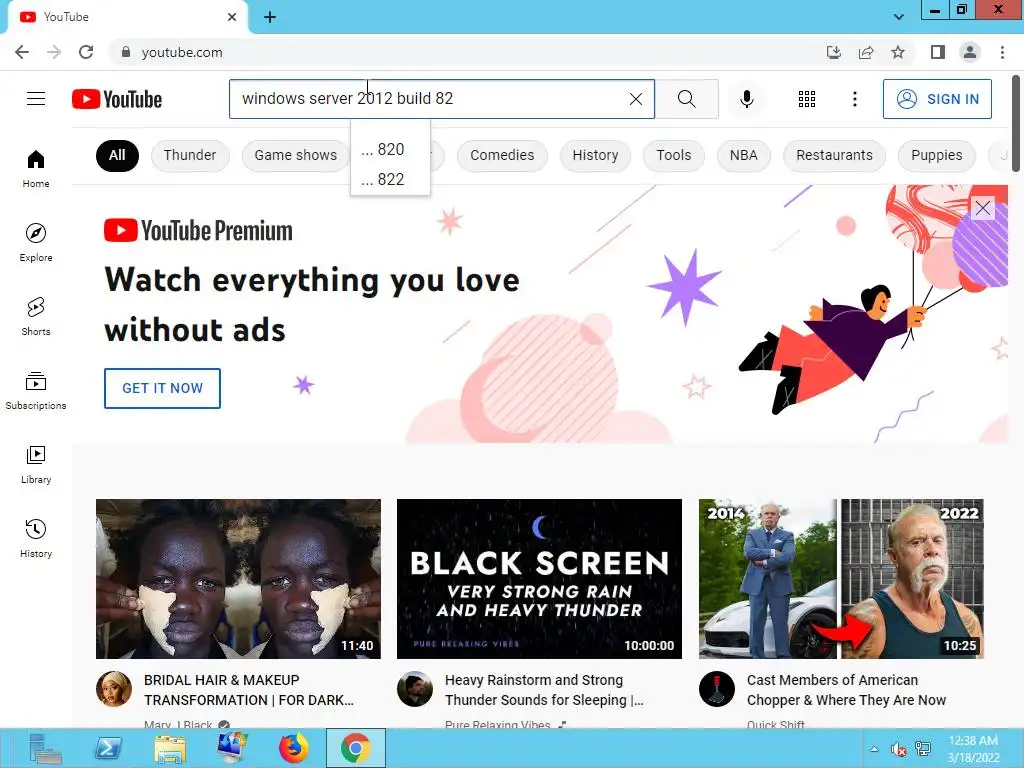
Task: Open Explore in the sidebar
Action: [x=36, y=242]
